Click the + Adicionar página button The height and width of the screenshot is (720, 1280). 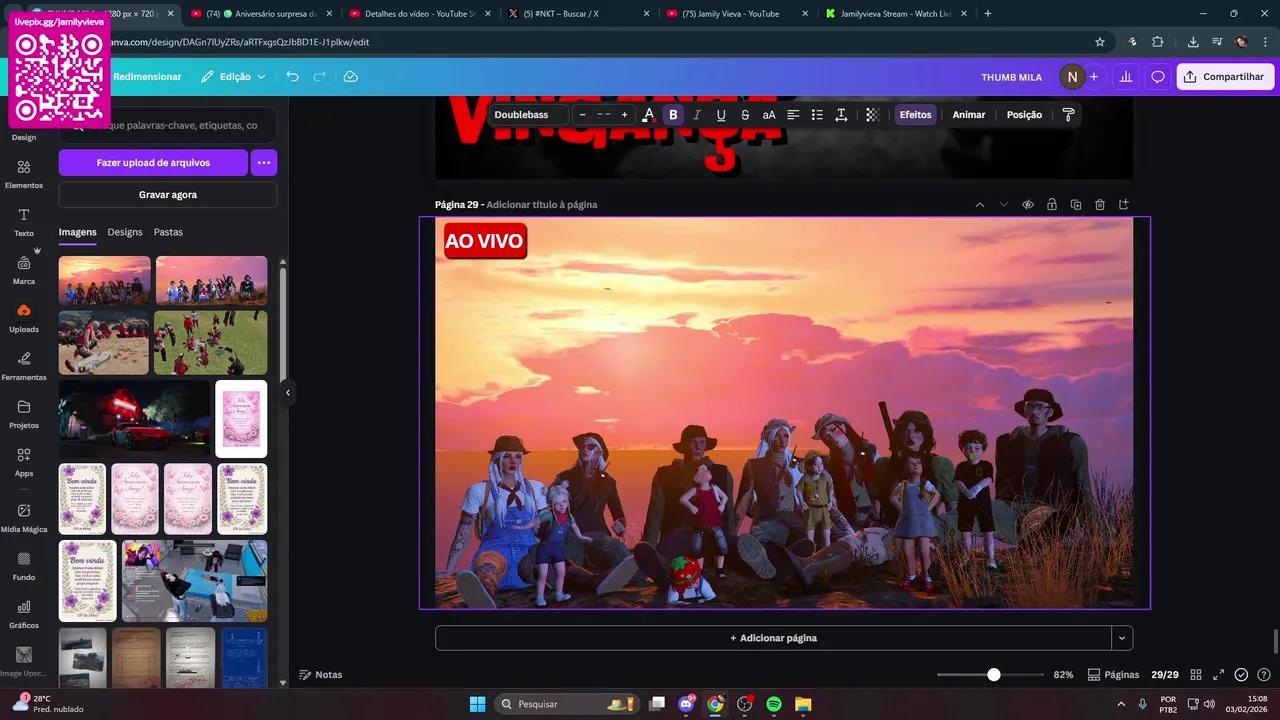point(773,638)
